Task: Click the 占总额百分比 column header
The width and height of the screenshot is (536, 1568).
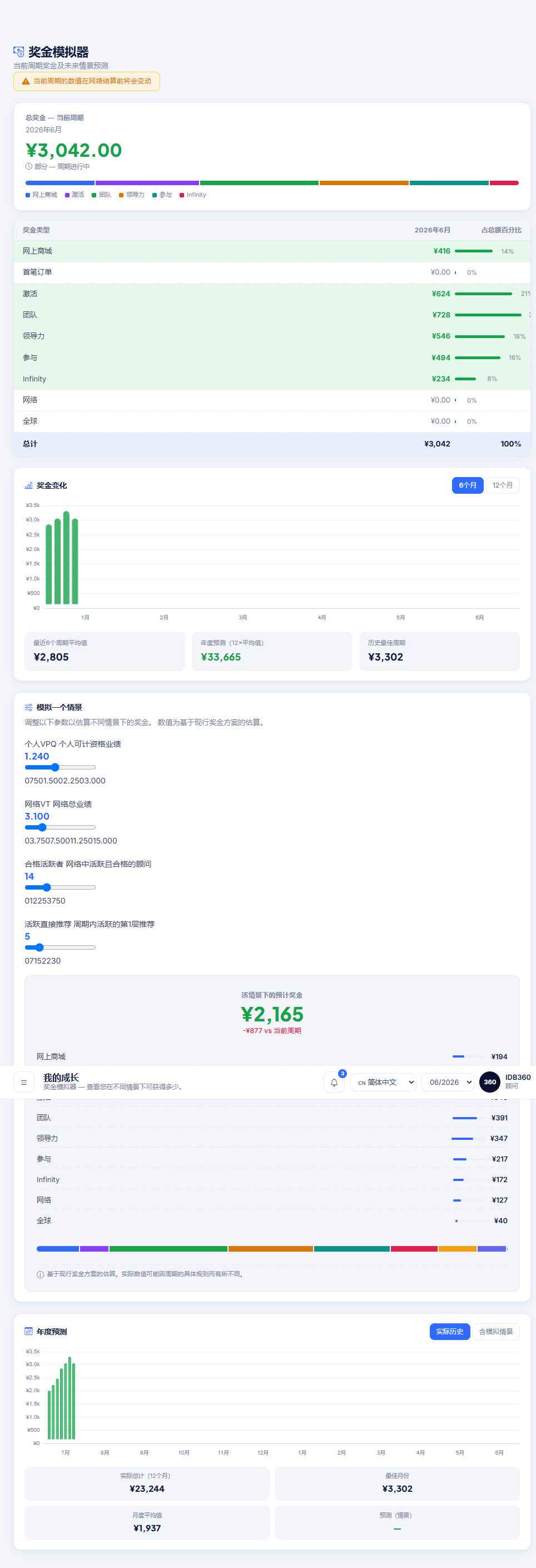Action: point(502,230)
